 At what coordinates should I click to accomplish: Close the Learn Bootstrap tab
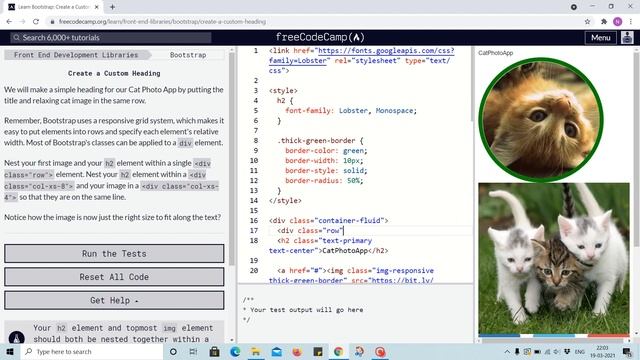pyautogui.click(x=97, y=7)
